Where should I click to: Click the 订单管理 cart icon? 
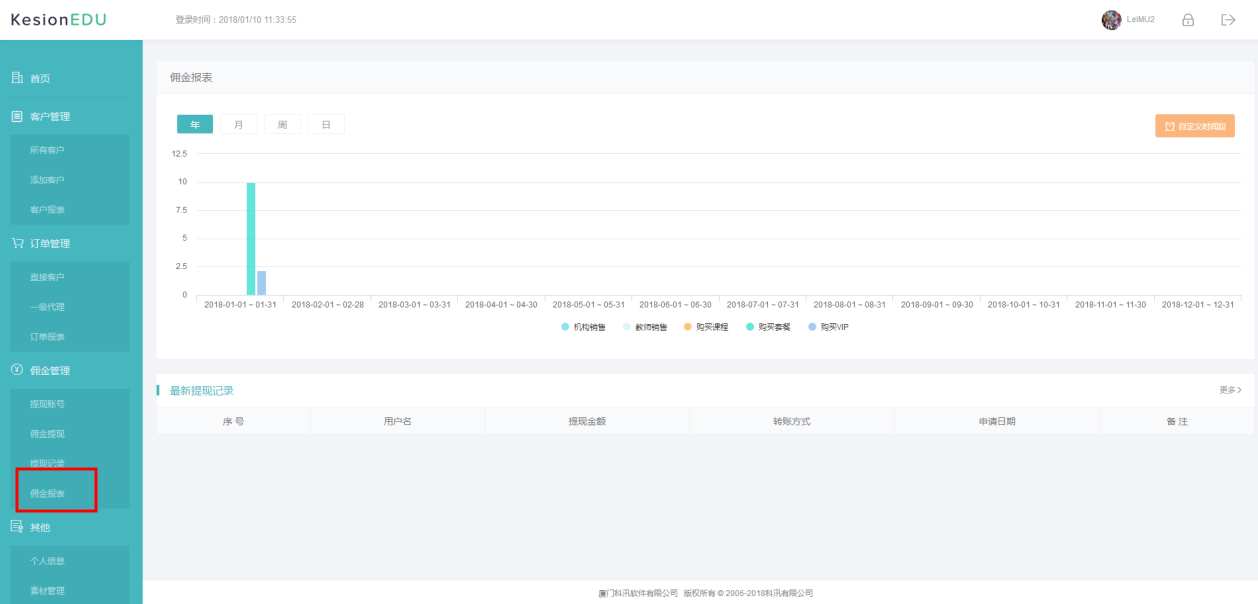tap(17, 243)
